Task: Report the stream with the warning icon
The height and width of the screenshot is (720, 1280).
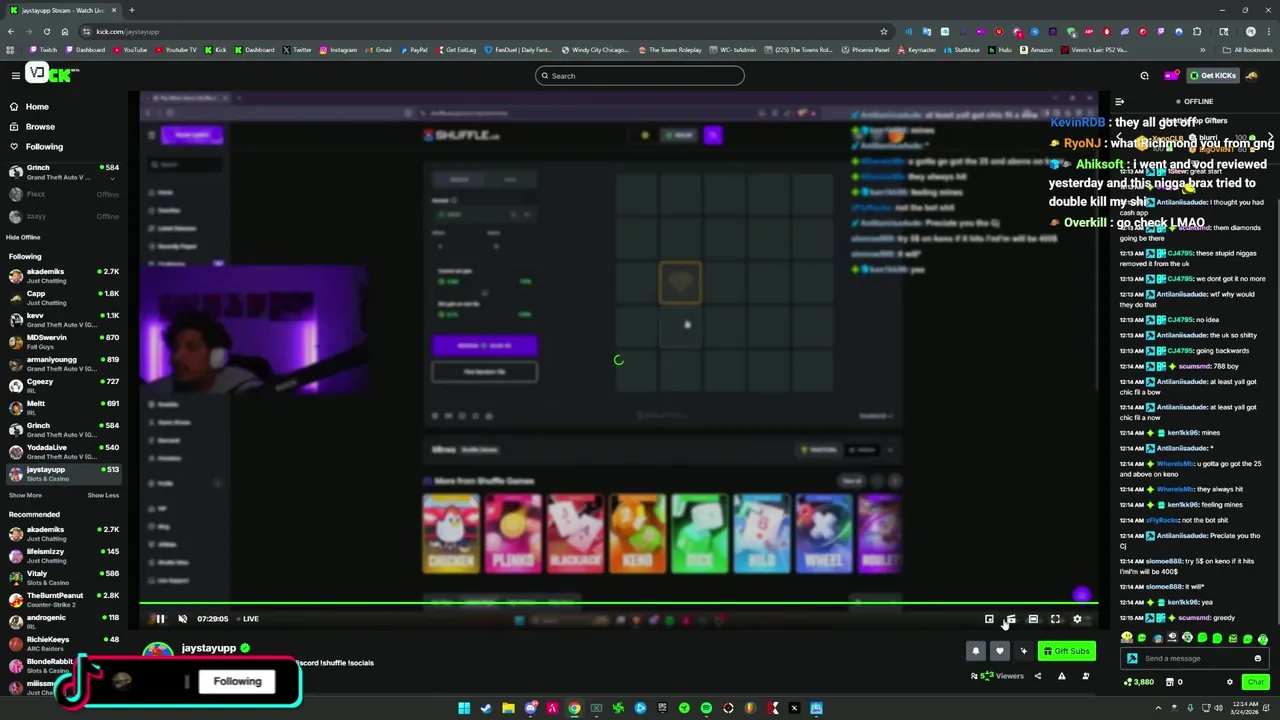Action: 1061,676
